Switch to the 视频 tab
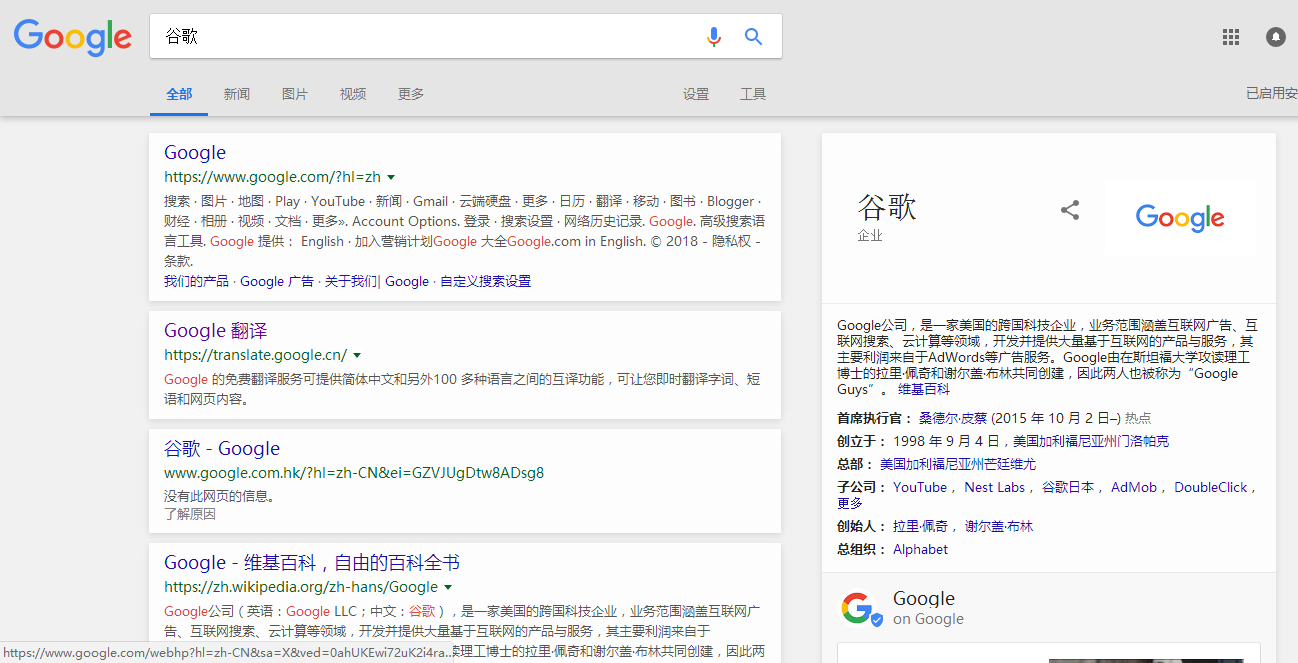This screenshot has height=663, width=1298. [353, 94]
